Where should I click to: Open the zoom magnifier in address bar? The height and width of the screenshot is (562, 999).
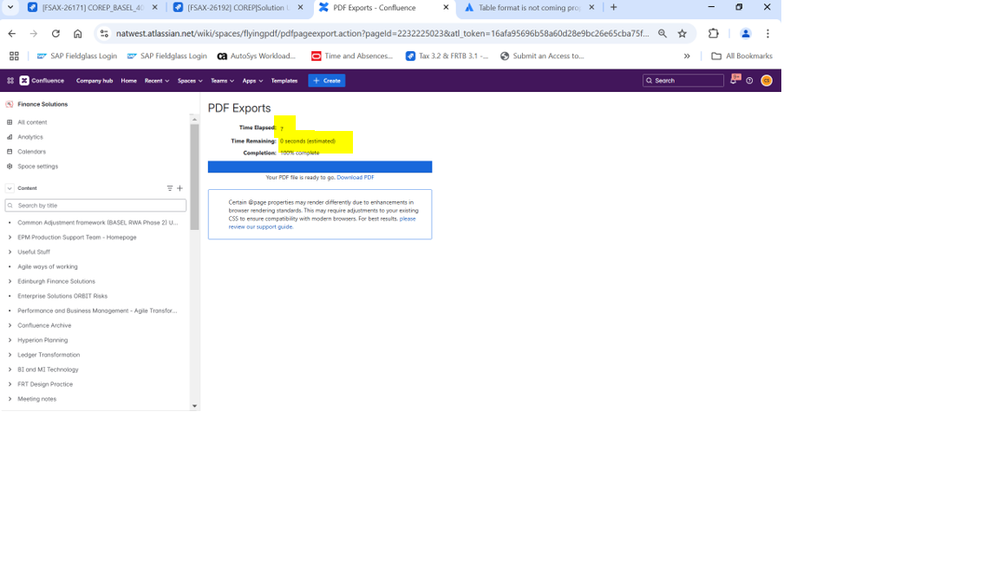663,33
